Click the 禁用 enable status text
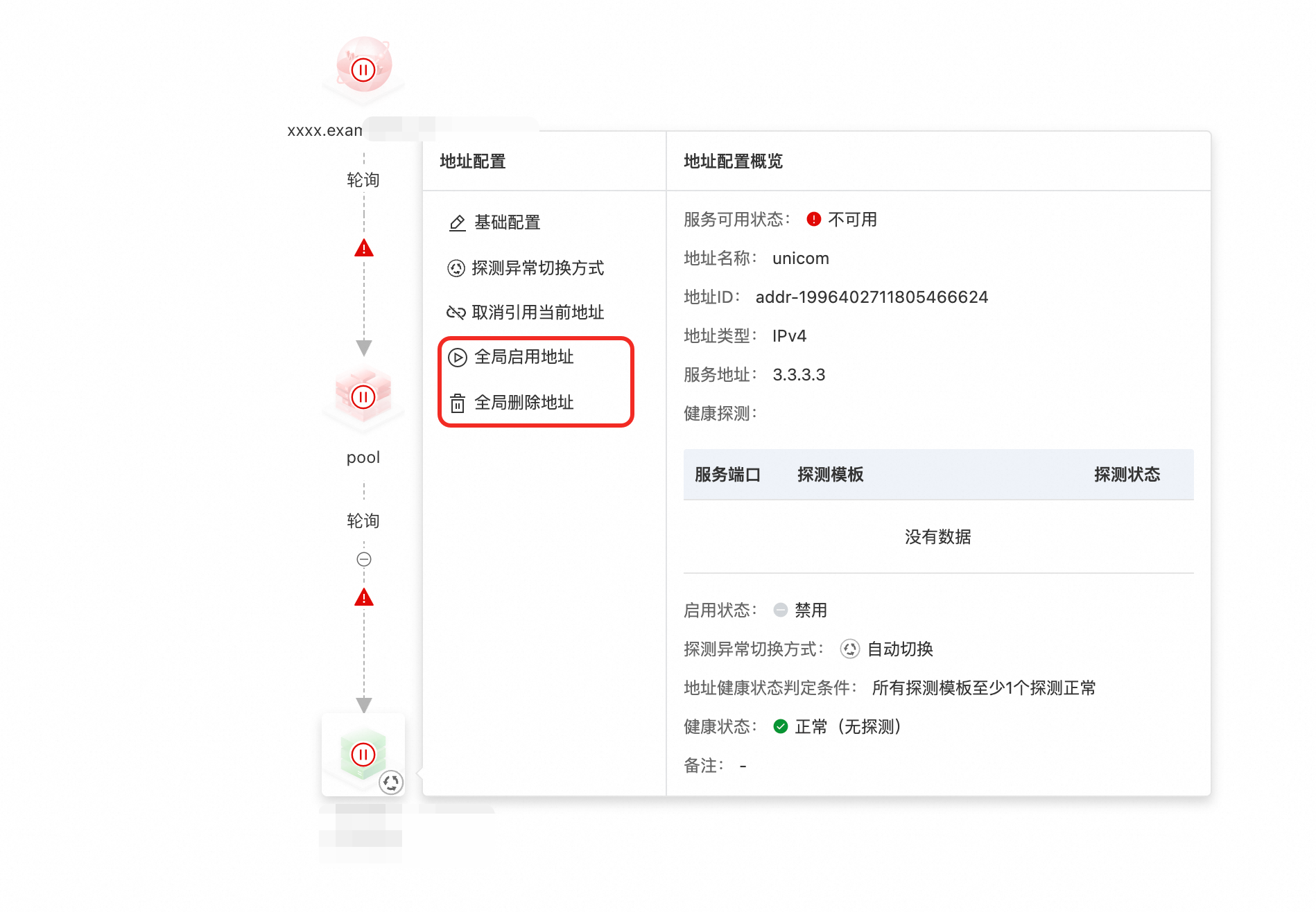The width and height of the screenshot is (1316, 912). (x=811, y=611)
